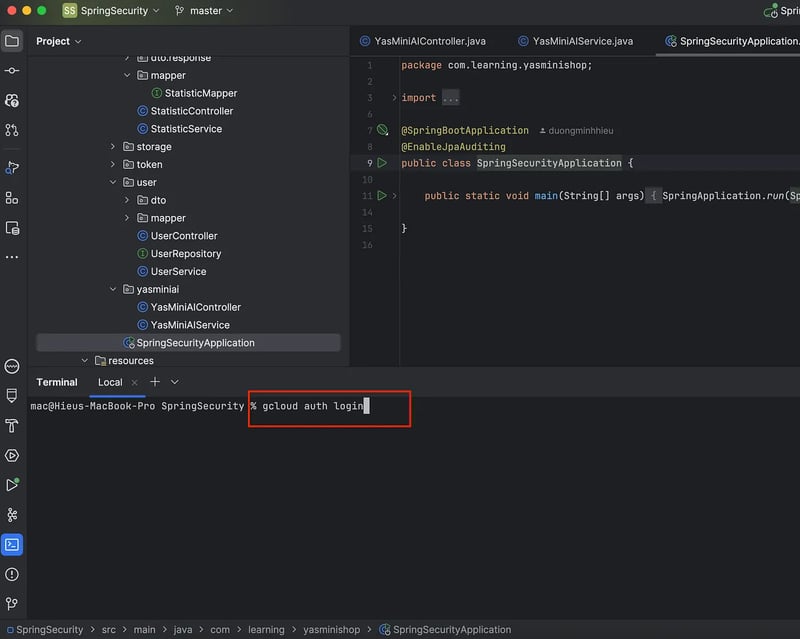Image resolution: width=800 pixels, height=639 pixels.
Task: Open the terminal options chevron next to plus
Action: click(172, 382)
